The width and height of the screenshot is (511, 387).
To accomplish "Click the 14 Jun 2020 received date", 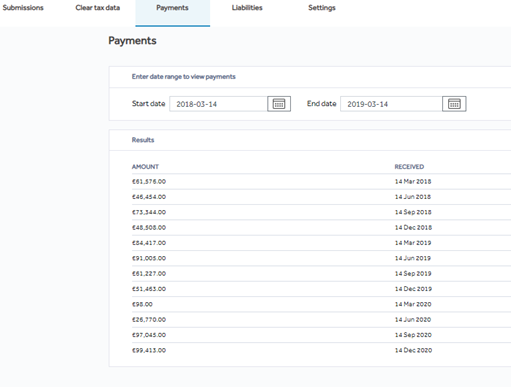I will tap(413, 320).
